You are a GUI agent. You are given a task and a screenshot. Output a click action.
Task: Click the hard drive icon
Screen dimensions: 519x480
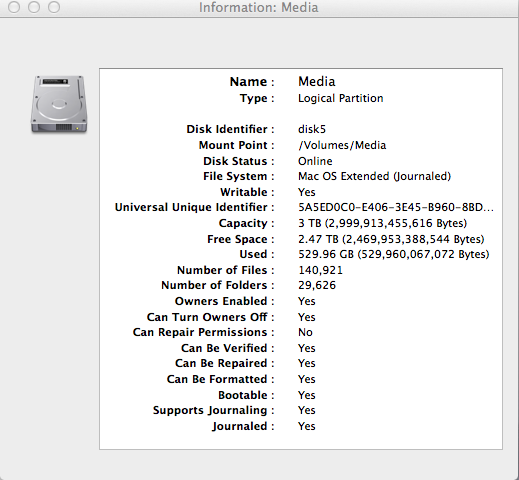coord(59,104)
